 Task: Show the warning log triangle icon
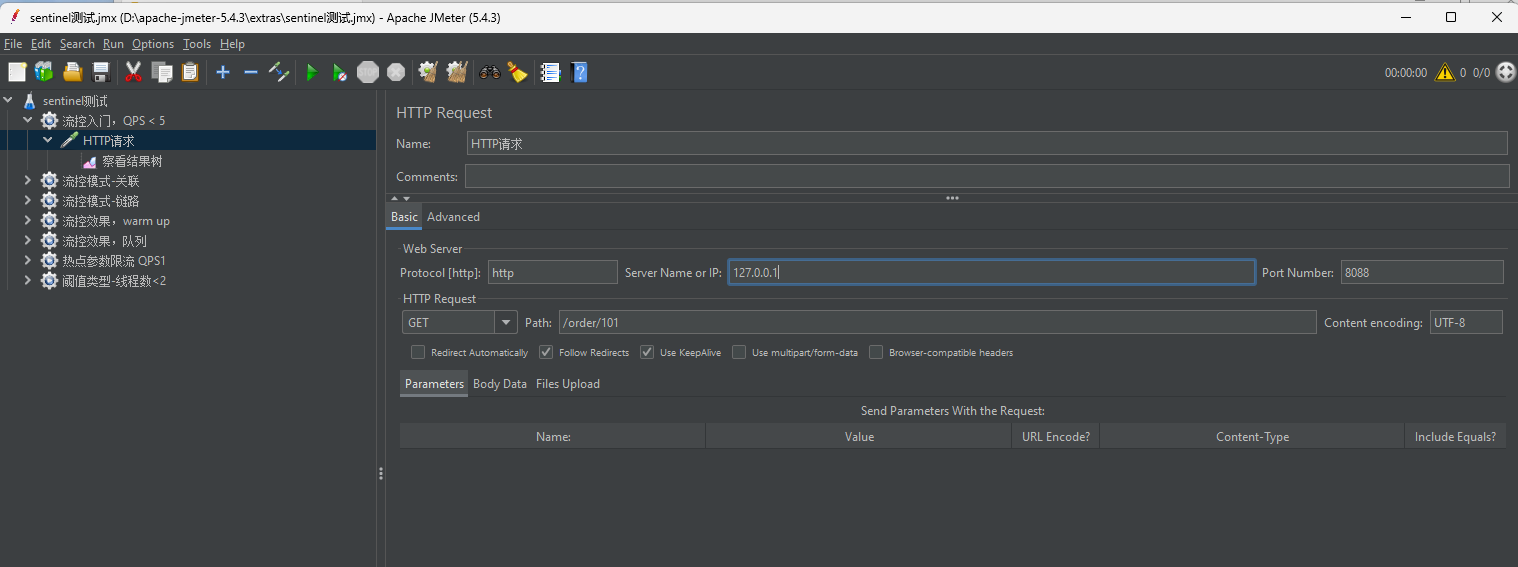[x=1444, y=72]
